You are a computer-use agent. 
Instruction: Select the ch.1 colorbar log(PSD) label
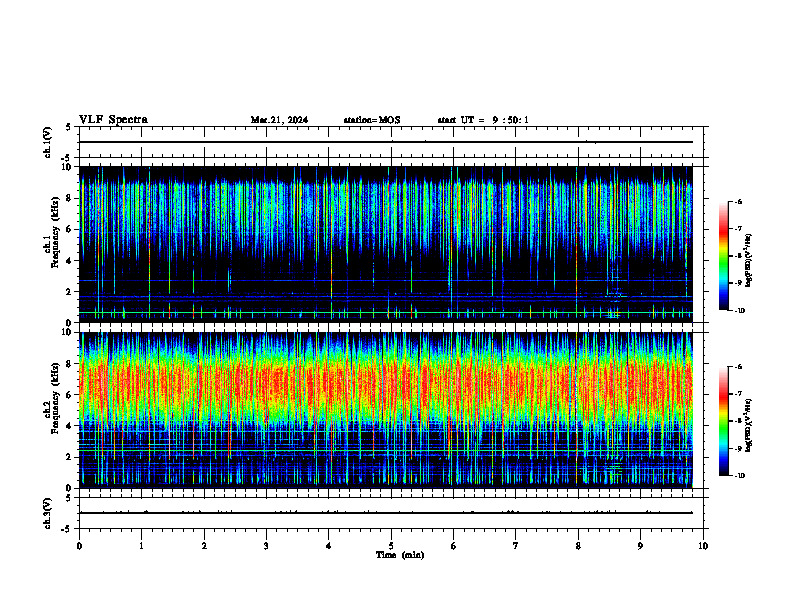click(x=749, y=261)
